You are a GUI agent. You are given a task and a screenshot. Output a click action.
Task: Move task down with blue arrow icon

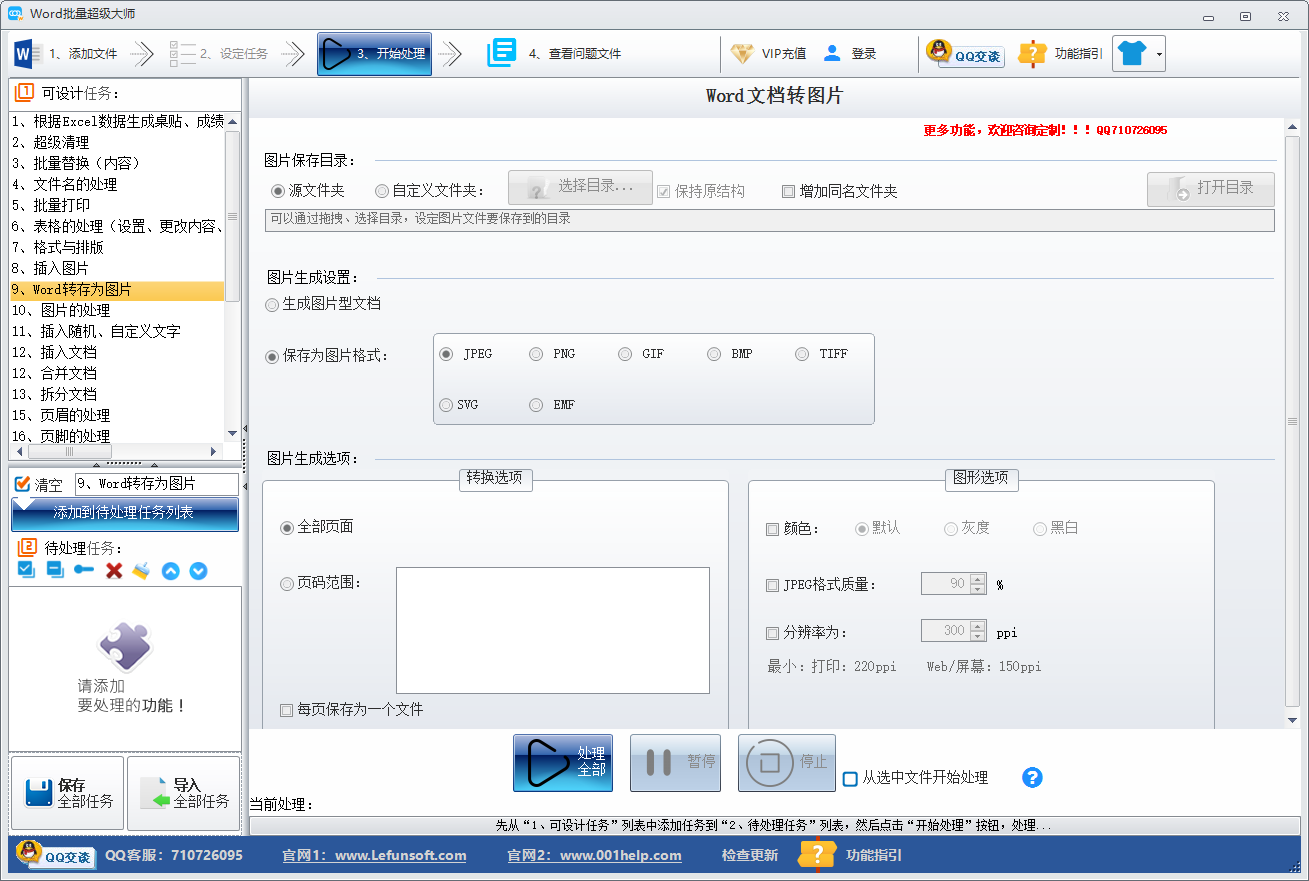[198, 571]
